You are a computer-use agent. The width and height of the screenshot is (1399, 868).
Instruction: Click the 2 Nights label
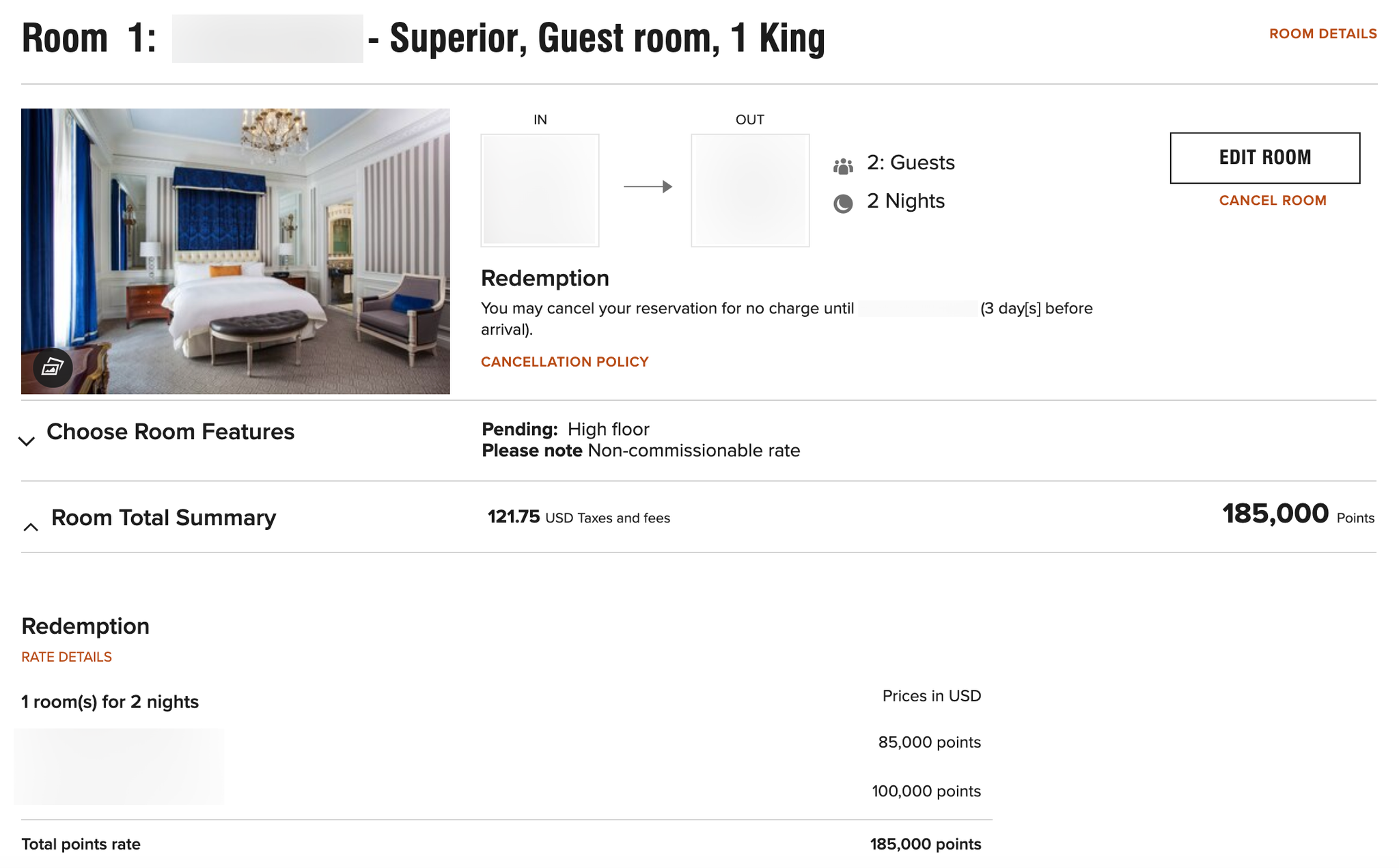point(904,201)
